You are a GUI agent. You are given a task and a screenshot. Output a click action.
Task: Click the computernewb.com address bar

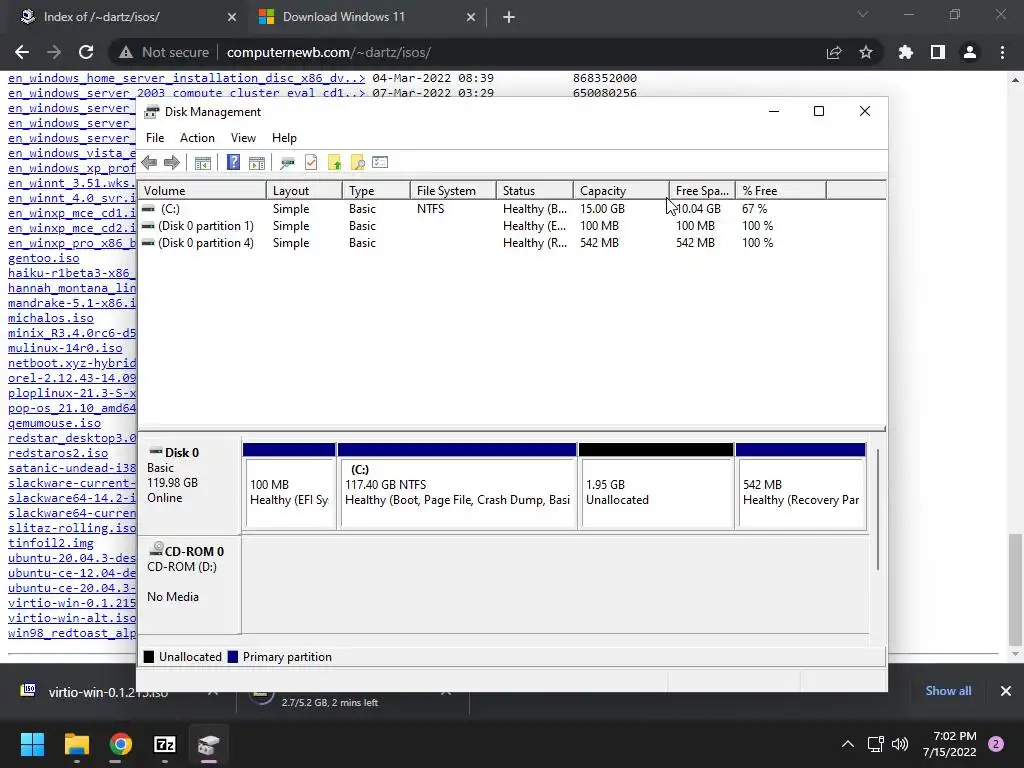tap(328, 52)
